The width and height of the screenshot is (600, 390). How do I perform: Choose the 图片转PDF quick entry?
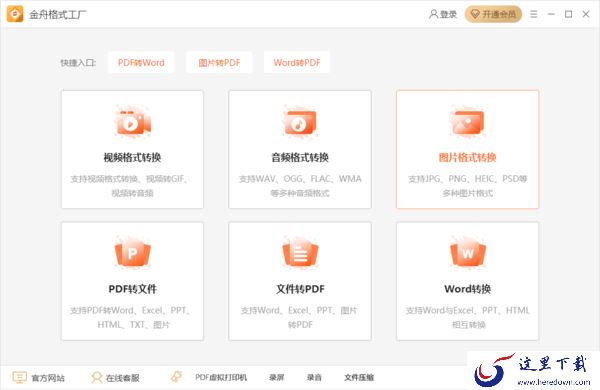(219, 62)
